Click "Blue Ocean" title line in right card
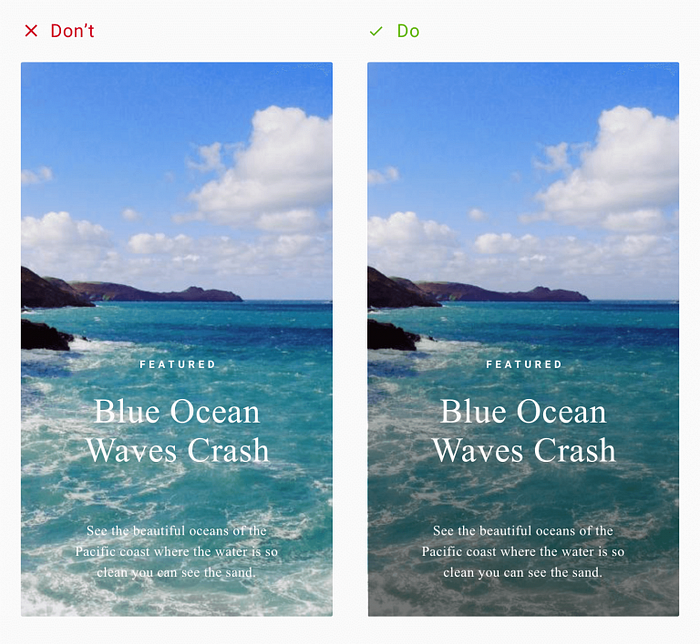Viewport: 700px width, 644px height. pyautogui.click(x=523, y=411)
